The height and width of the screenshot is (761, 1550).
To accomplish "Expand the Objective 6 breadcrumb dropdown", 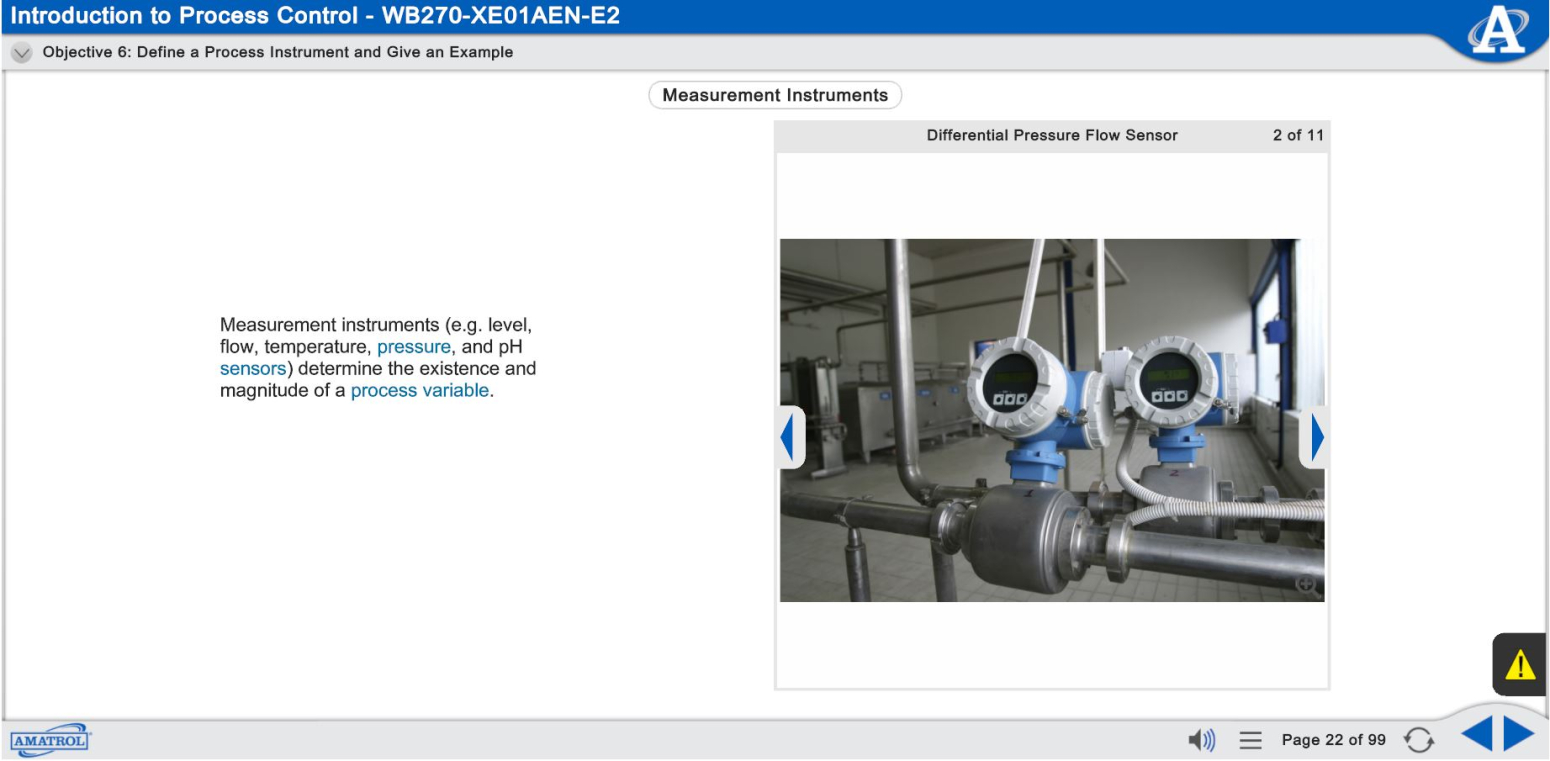I will click(x=20, y=52).
